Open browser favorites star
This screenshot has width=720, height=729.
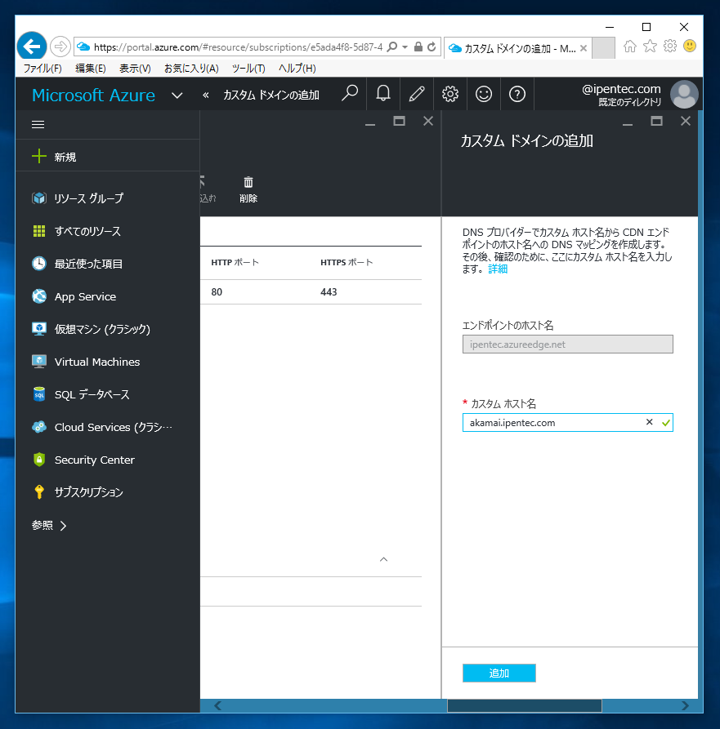[x=650, y=46]
